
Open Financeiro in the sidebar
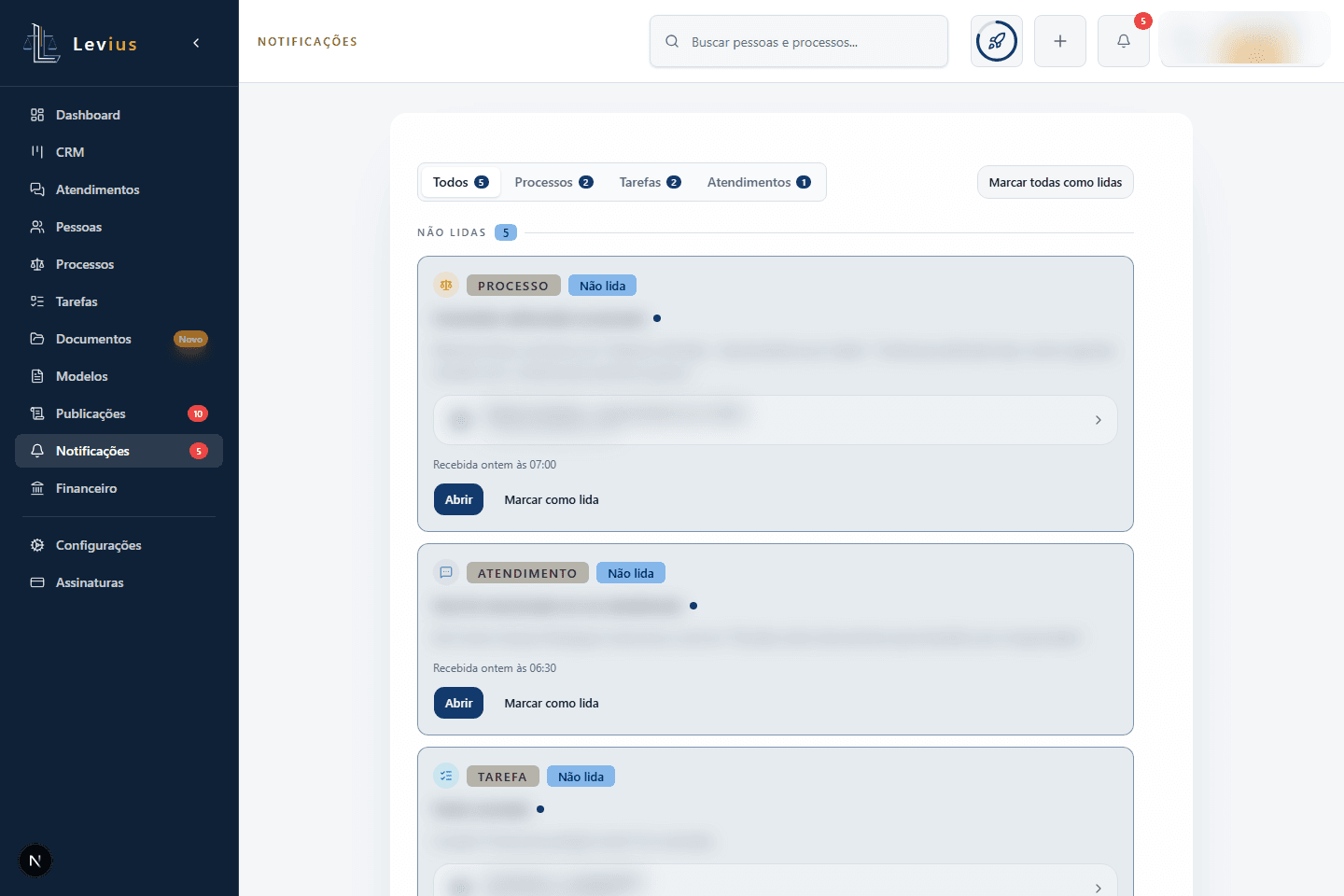pos(119,488)
